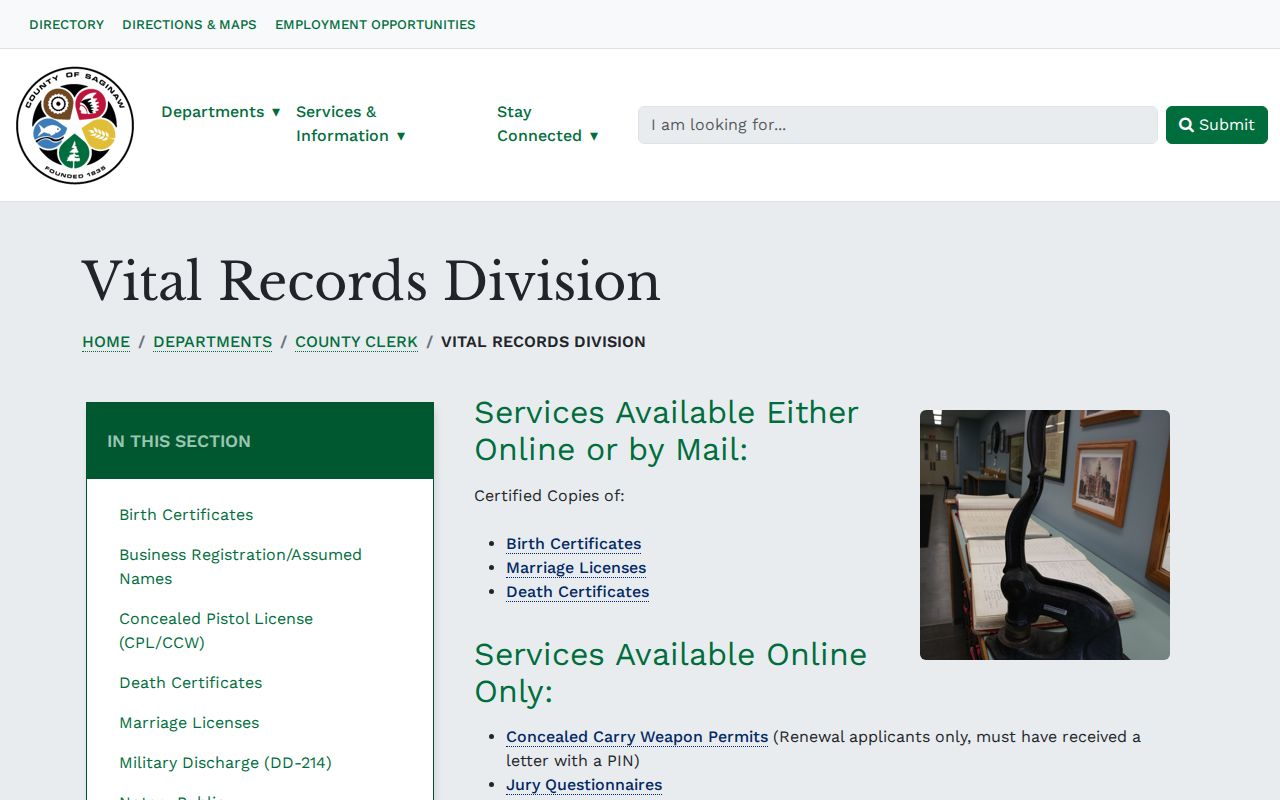
Task: Open Jury Questionnaires link
Action: click(x=584, y=785)
